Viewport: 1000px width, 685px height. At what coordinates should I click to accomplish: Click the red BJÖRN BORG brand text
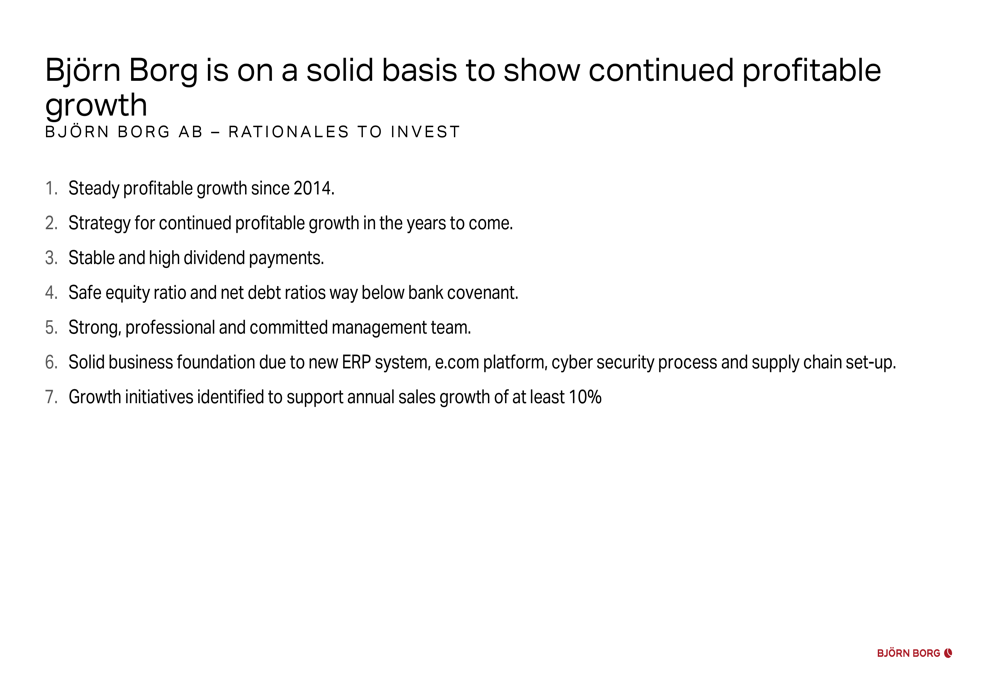tap(908, 653)
